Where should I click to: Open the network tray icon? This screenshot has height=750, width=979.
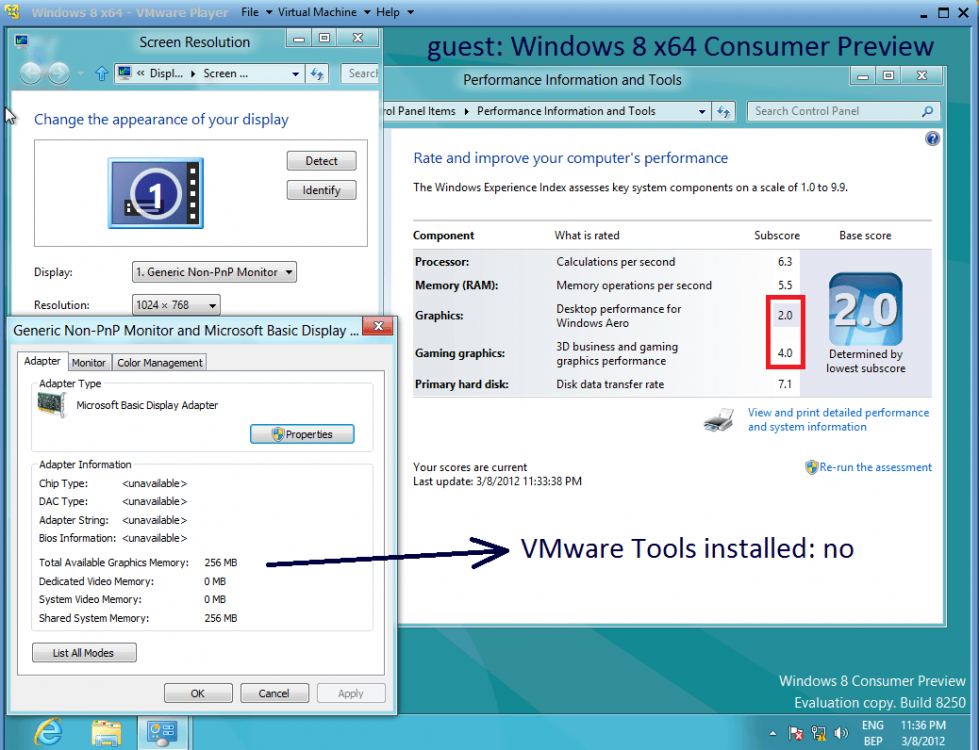pyautogui.click(x=819, y=733)
